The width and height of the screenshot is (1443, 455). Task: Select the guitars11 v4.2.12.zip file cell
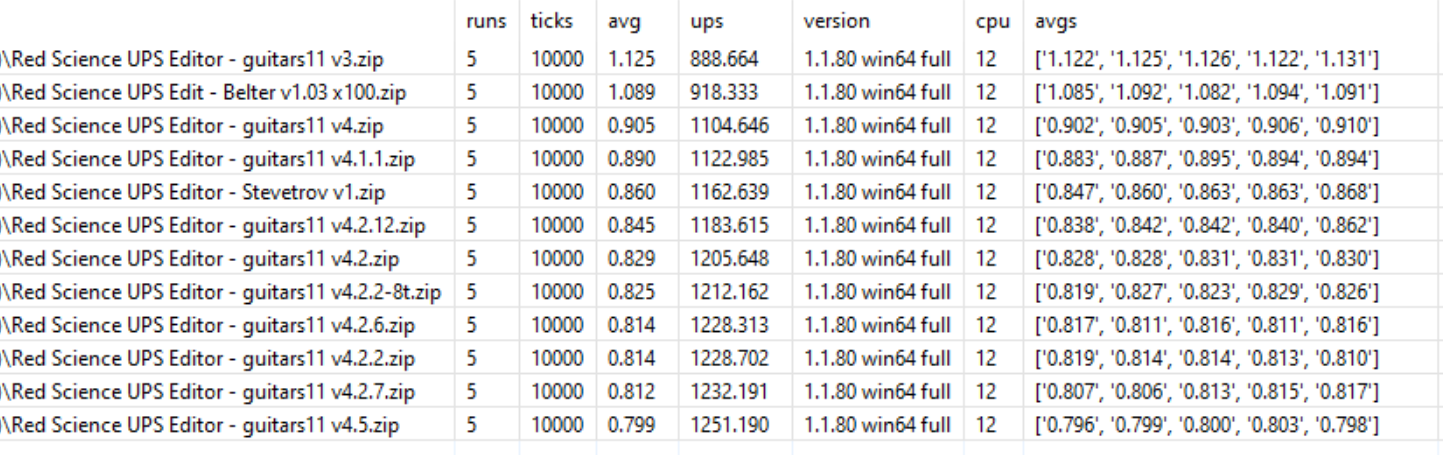(213, 226)
